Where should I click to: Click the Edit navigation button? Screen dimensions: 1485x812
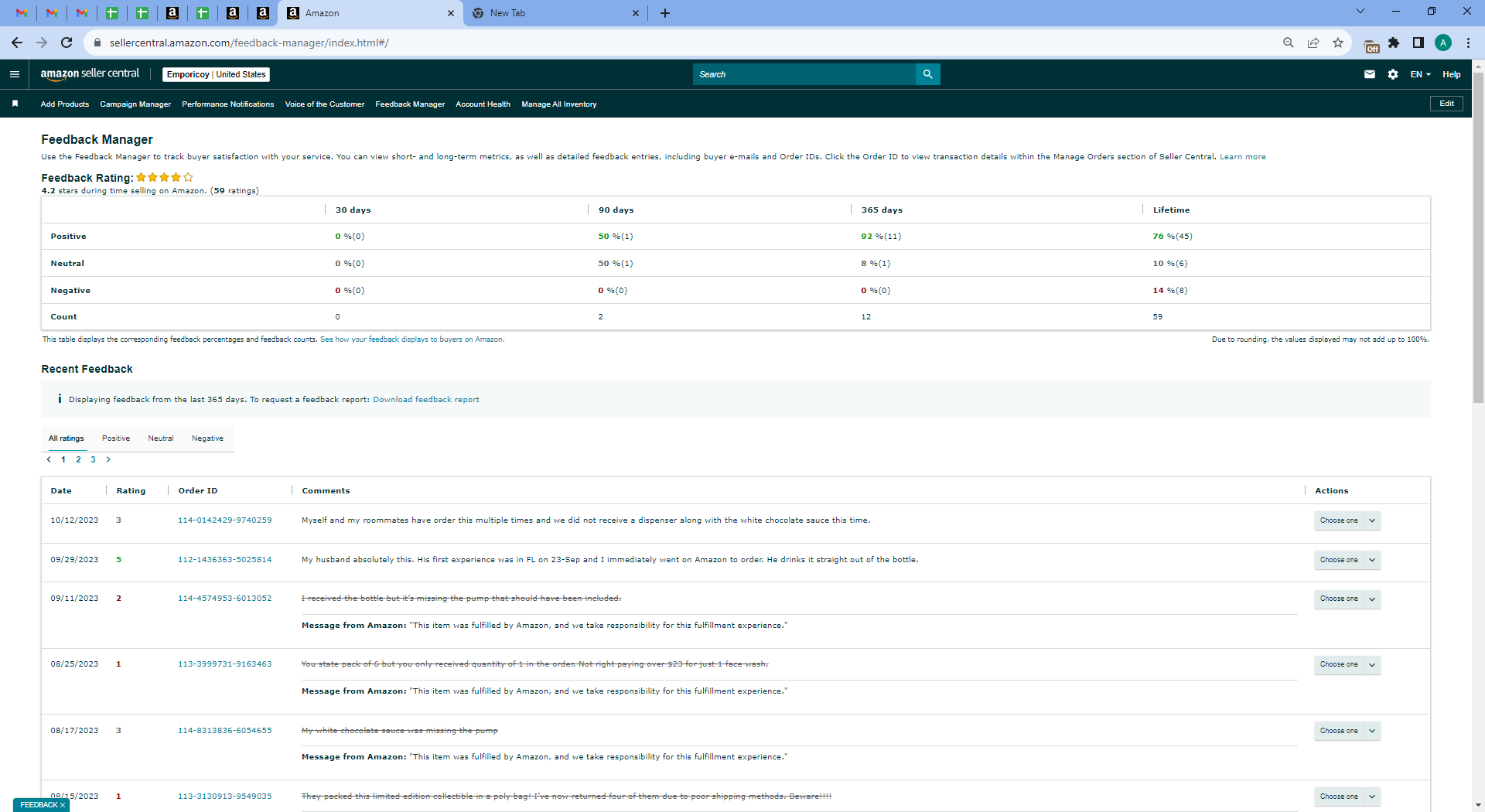pyautogui.click(x=1446, y=104)
